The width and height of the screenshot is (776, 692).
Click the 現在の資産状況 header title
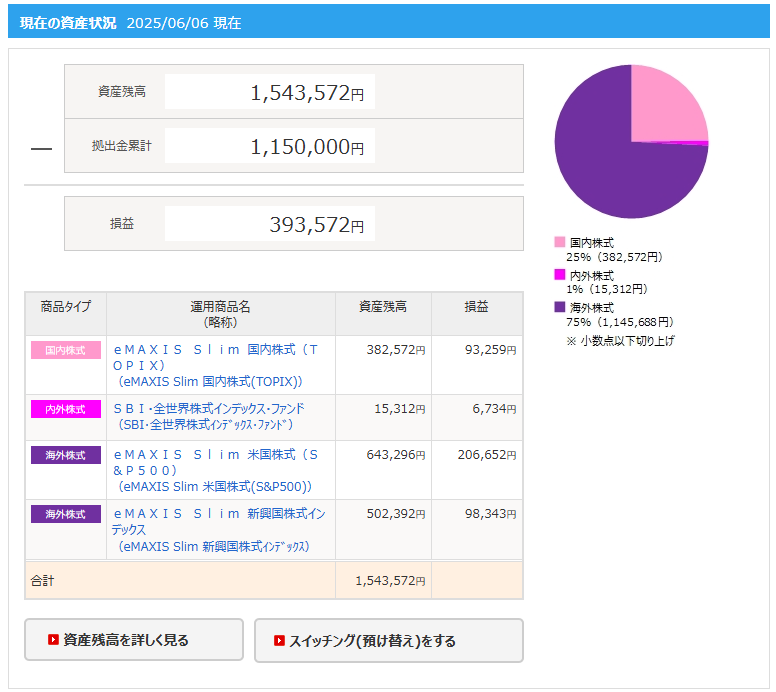pos(68,22)
